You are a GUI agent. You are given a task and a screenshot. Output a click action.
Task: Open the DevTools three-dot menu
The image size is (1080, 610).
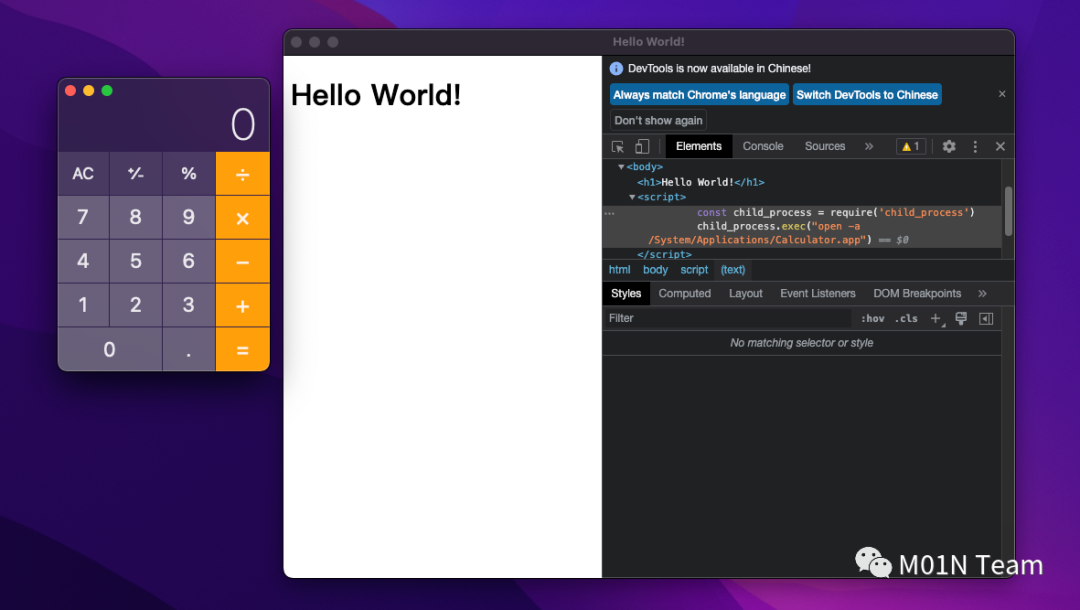coord(975,147)
